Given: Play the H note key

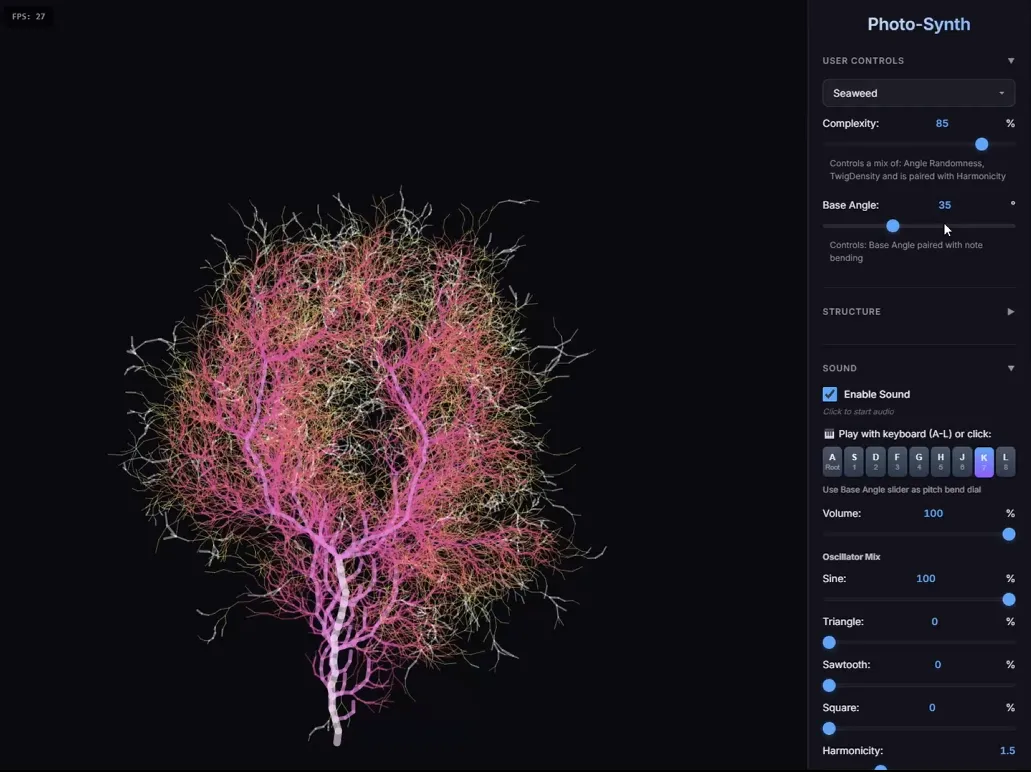Looking at the screenshot, I should pyautogui.click(x=940, y=461).
